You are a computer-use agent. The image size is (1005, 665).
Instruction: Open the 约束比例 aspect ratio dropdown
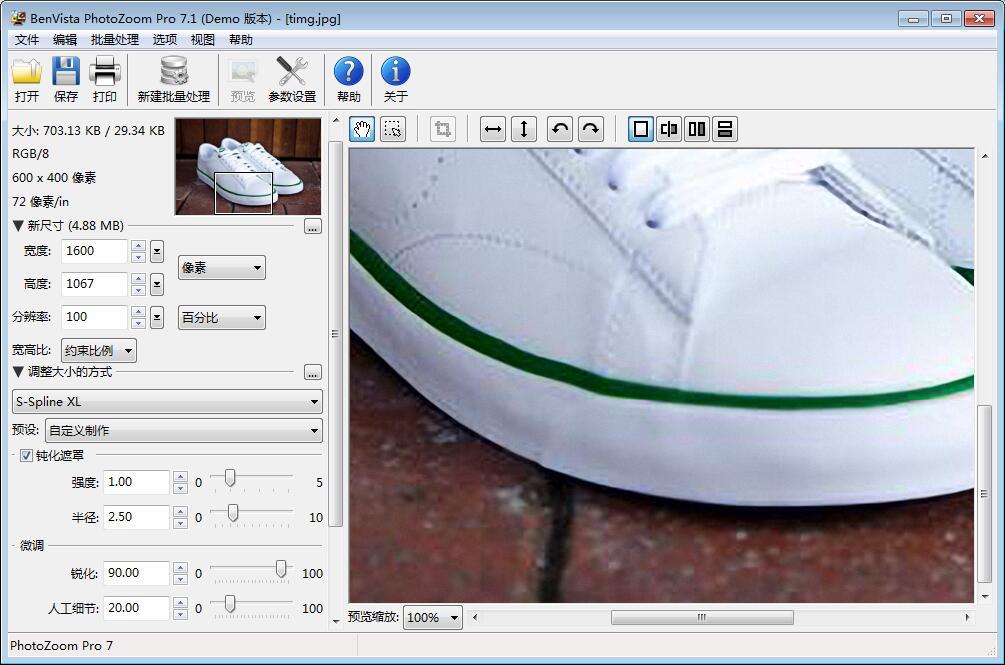(x=99, y=350)
